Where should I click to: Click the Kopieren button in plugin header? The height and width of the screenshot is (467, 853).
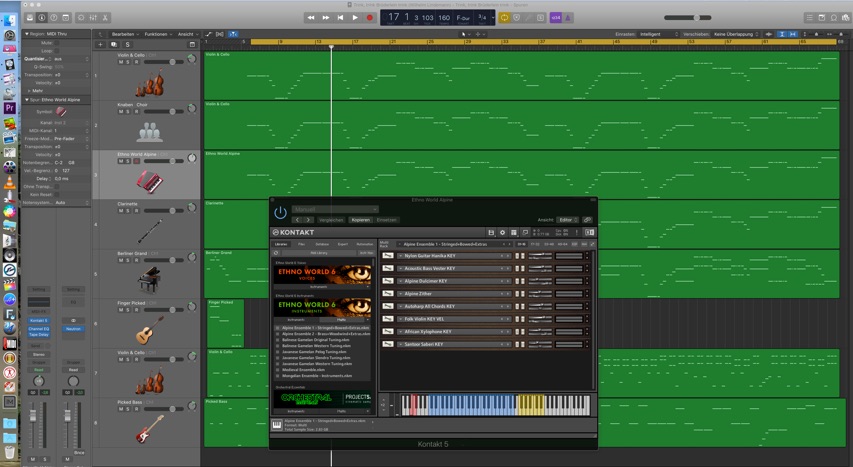(x=360, y=220)
